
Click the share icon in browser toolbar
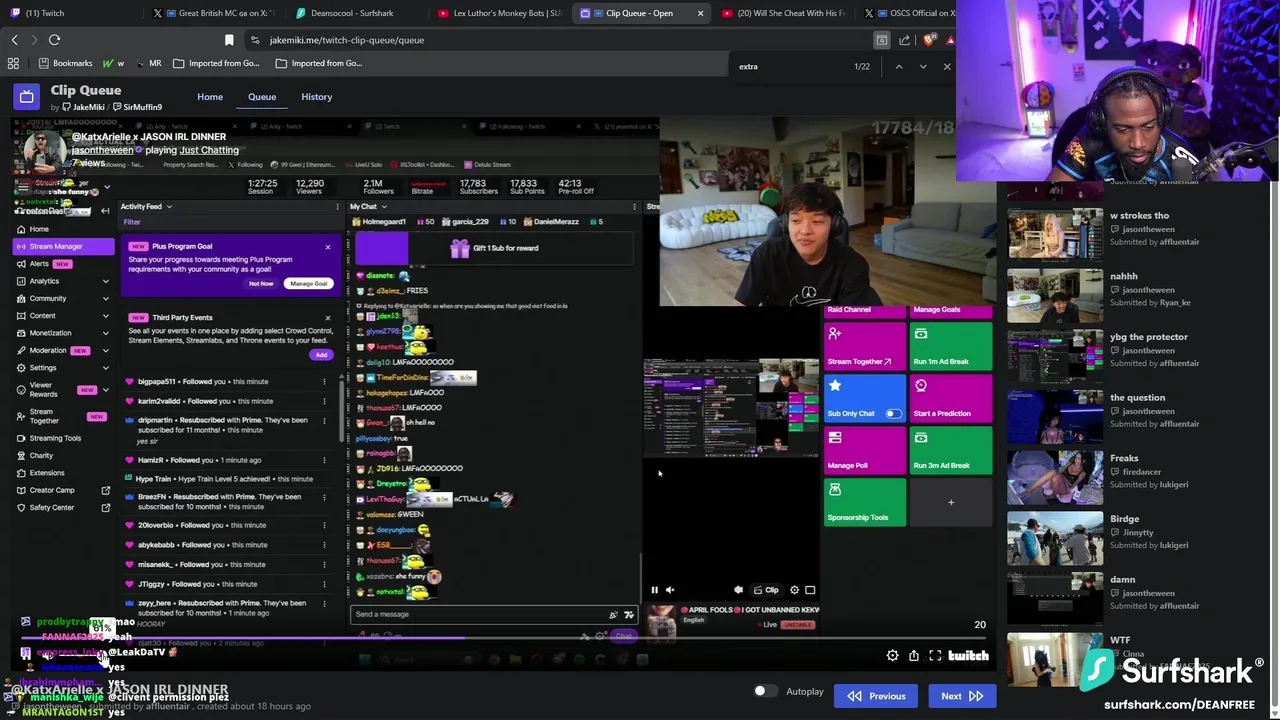904,40
